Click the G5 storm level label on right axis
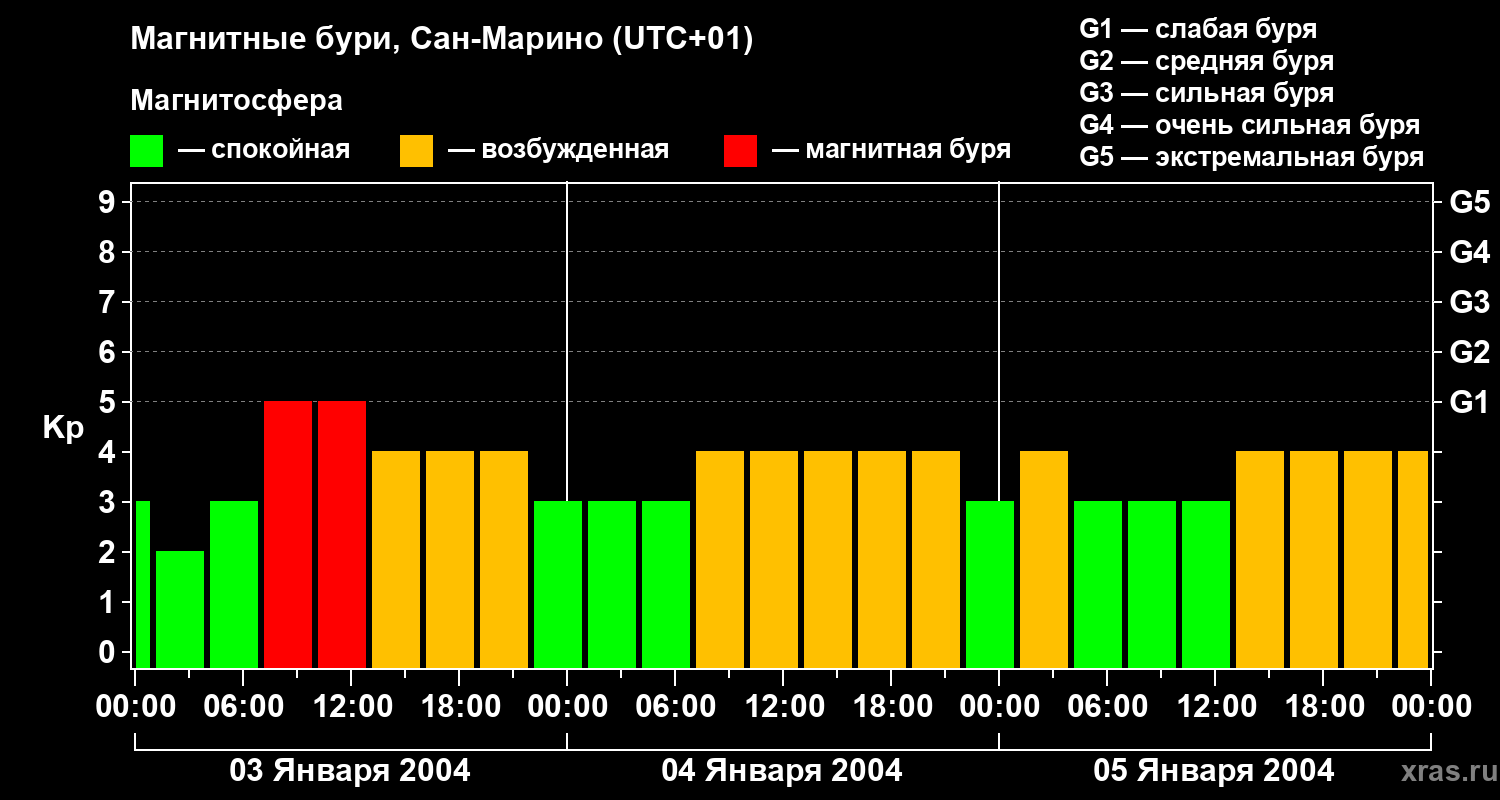Image resolution: width=1500 pixels, height=800 pixels. point(1469,202)
